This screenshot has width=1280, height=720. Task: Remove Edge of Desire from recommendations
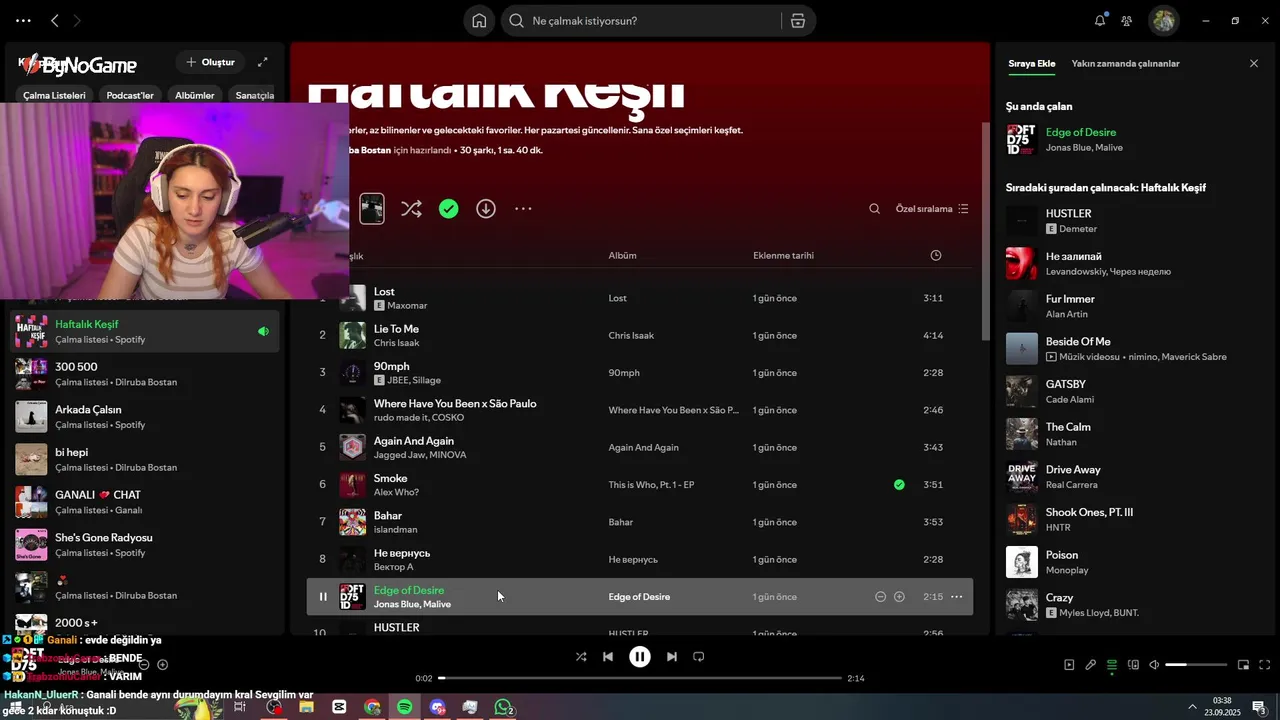pos(880,597)
